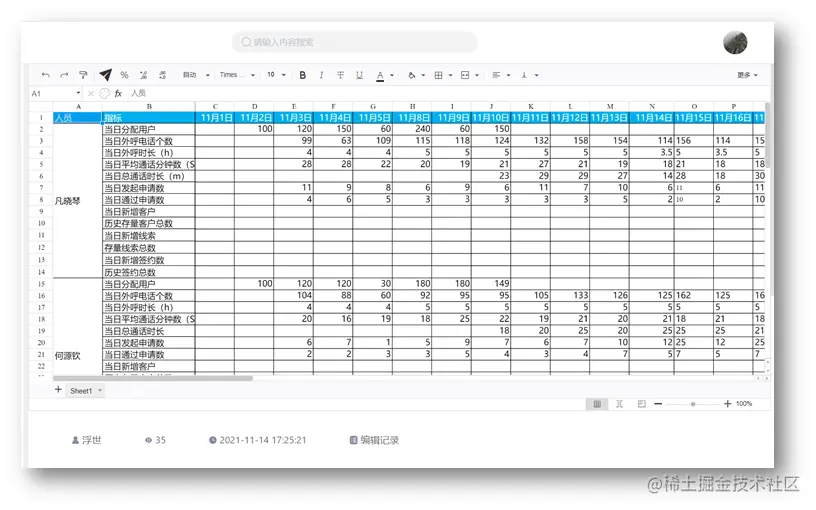Activate the format painter brush
The height and width of the screenshot is (510, 816).
(83, 75)
